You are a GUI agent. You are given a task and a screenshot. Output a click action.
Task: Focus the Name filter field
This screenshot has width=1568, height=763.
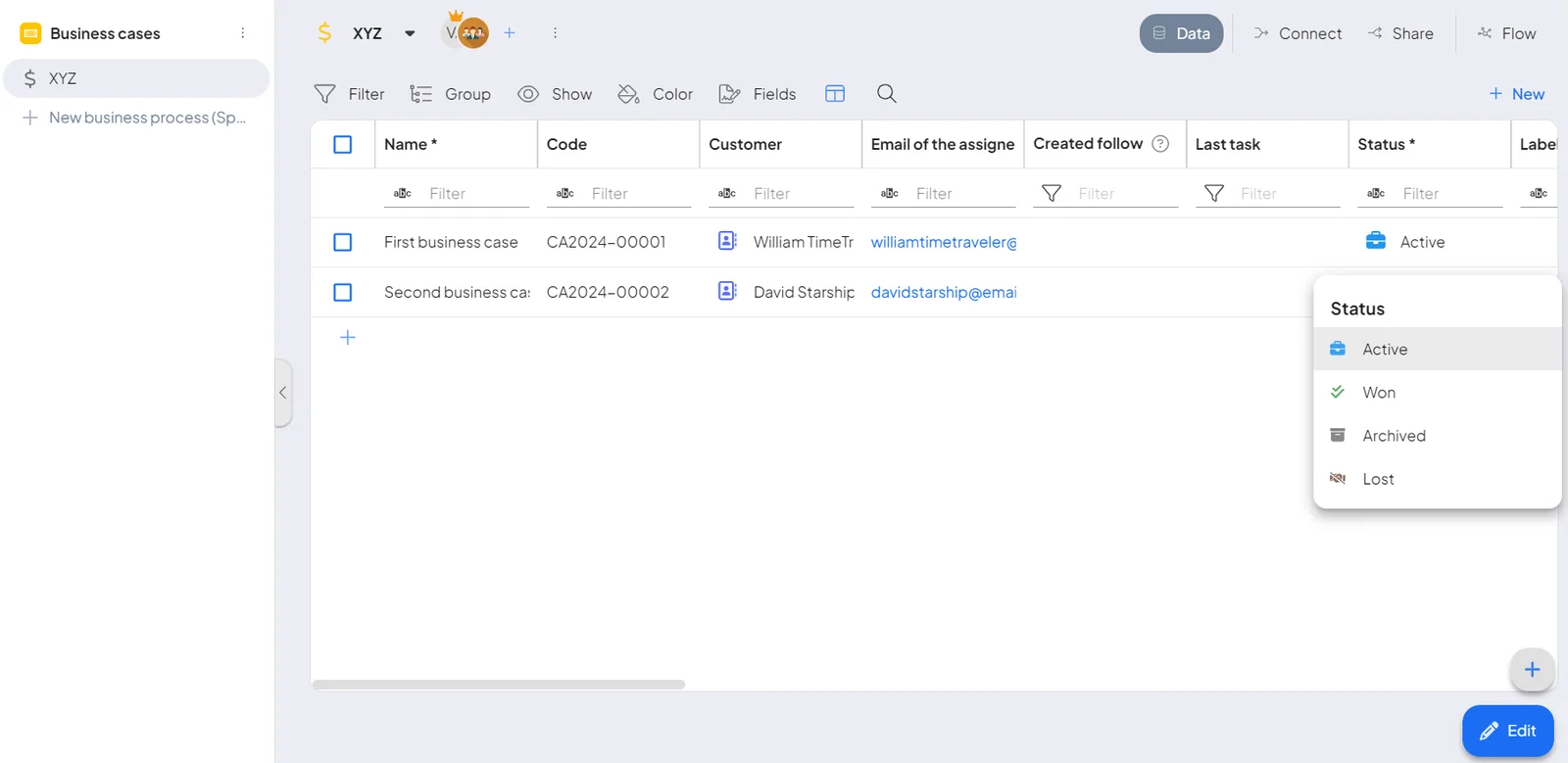pos(477,194)
